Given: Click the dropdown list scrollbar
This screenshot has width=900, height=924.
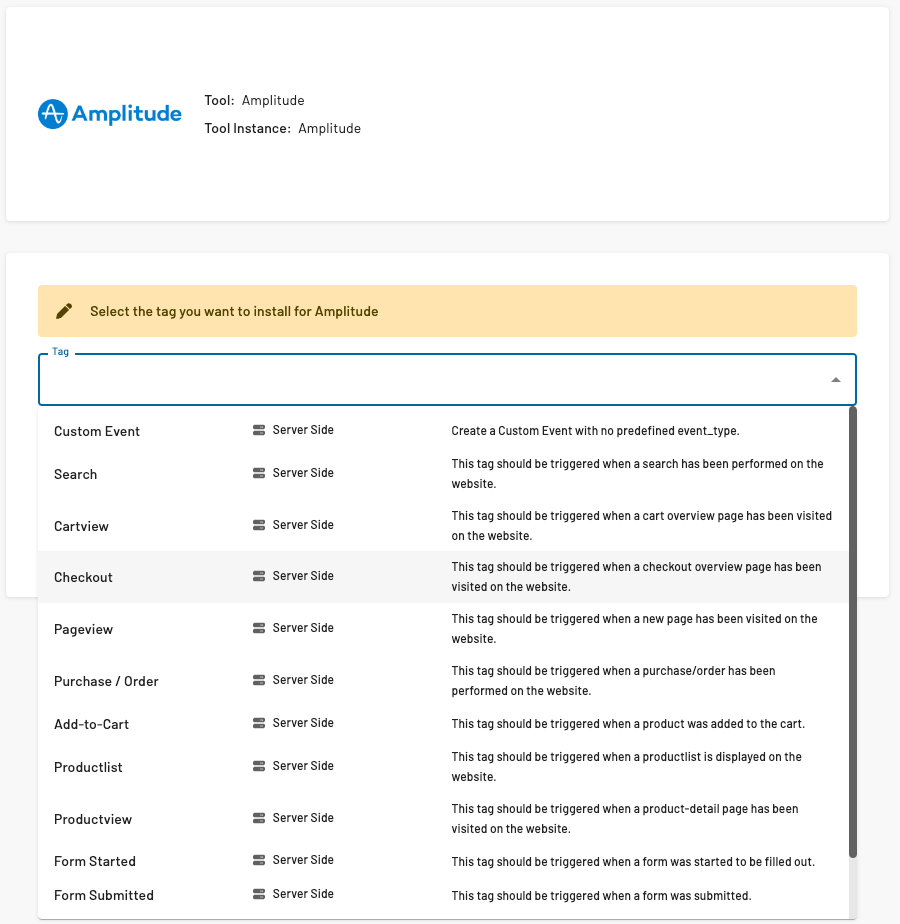Looking at the screenshot, I should click(853, 630).
